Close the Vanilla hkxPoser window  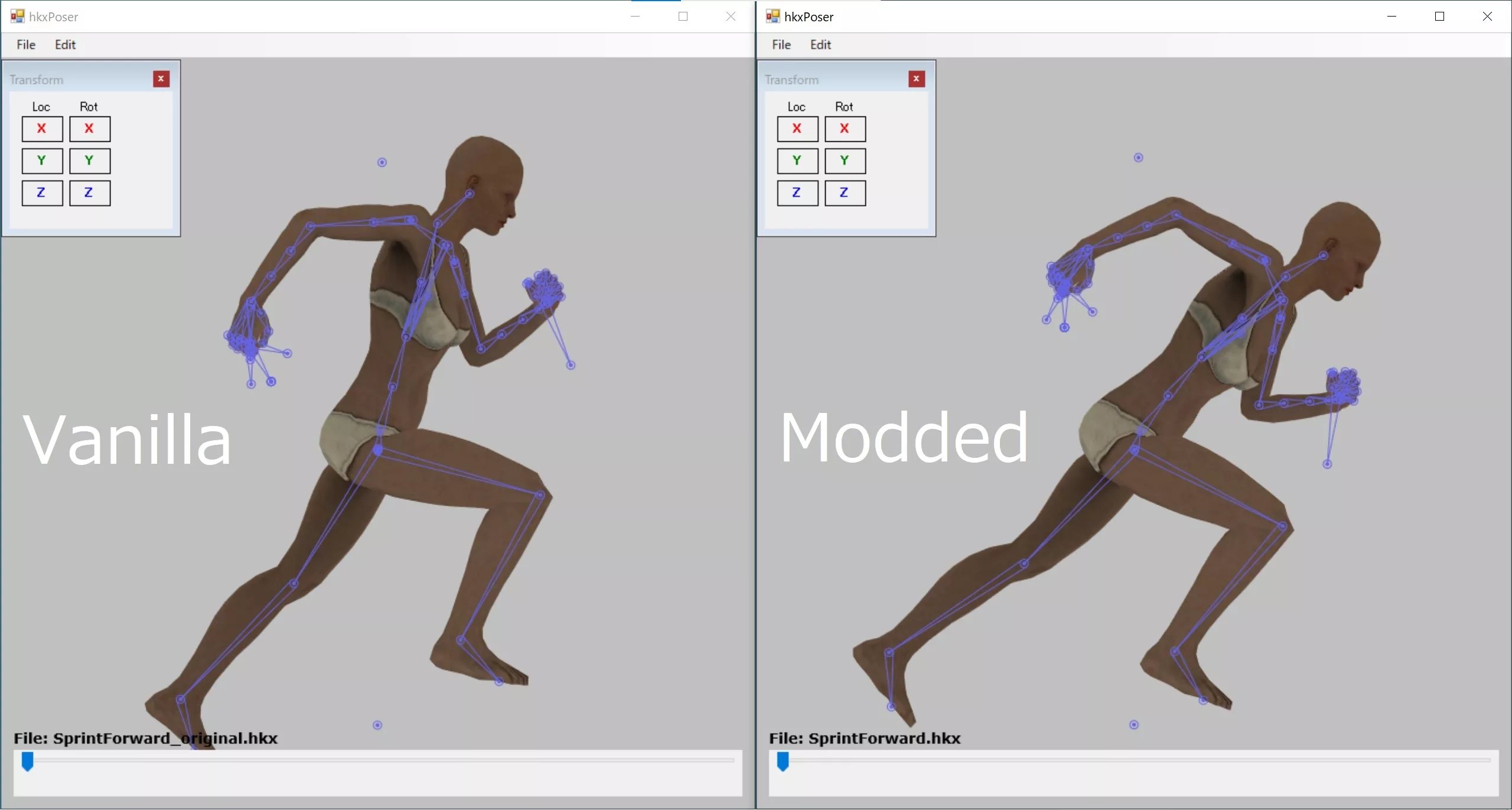731,17
